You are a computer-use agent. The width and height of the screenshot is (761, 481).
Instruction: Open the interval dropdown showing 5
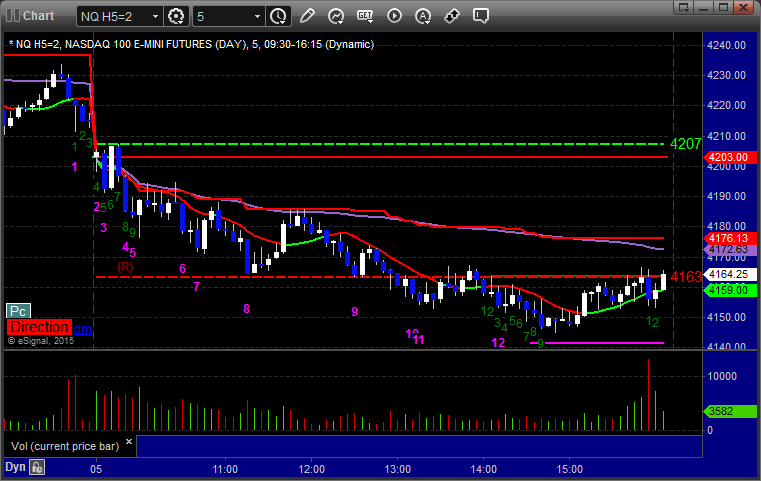pos(256,16)
